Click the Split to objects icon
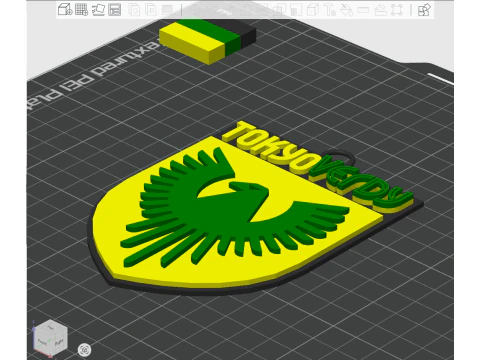The height and width of the screenshot is (360, 480). [x=134, y=10]
